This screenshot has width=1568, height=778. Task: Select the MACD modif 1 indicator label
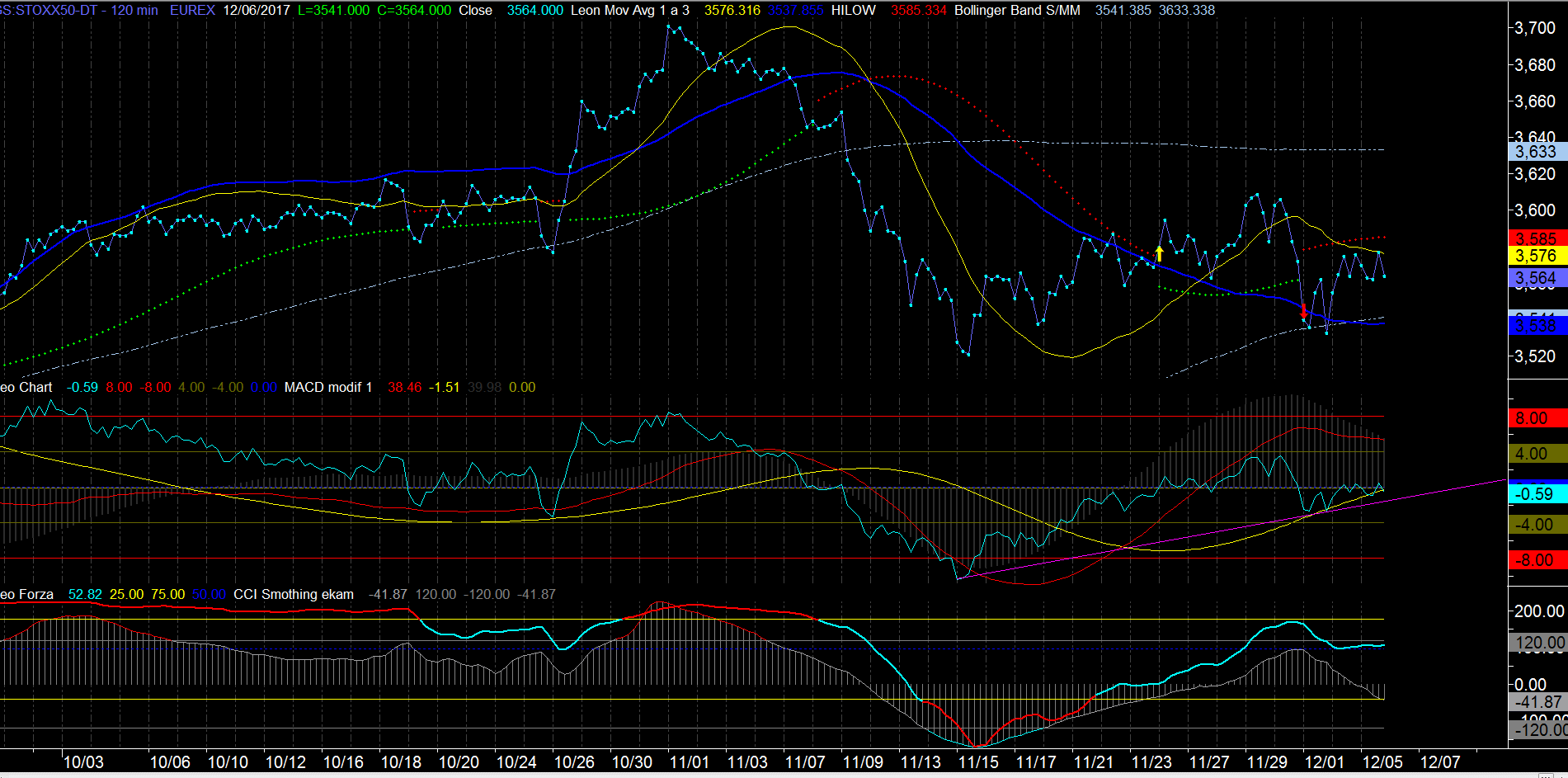pos(328,387)
